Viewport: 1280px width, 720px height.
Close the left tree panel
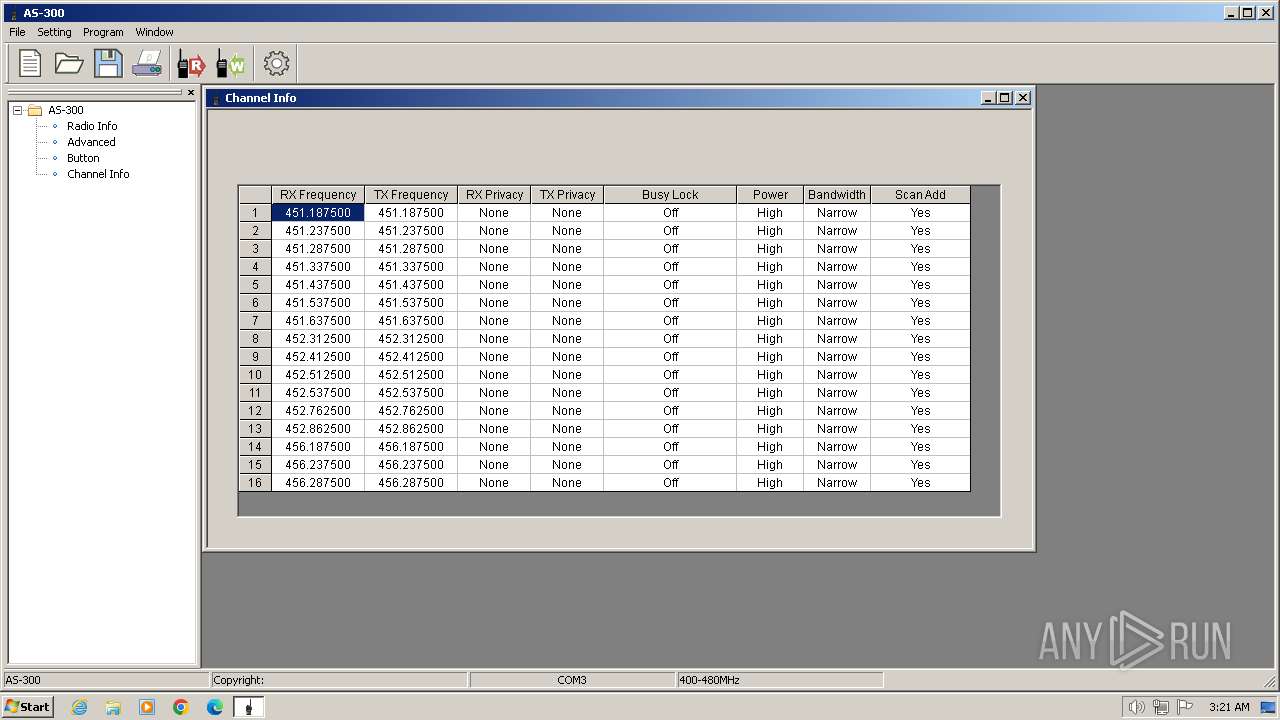pyautogui.click(x=191, y=93)
